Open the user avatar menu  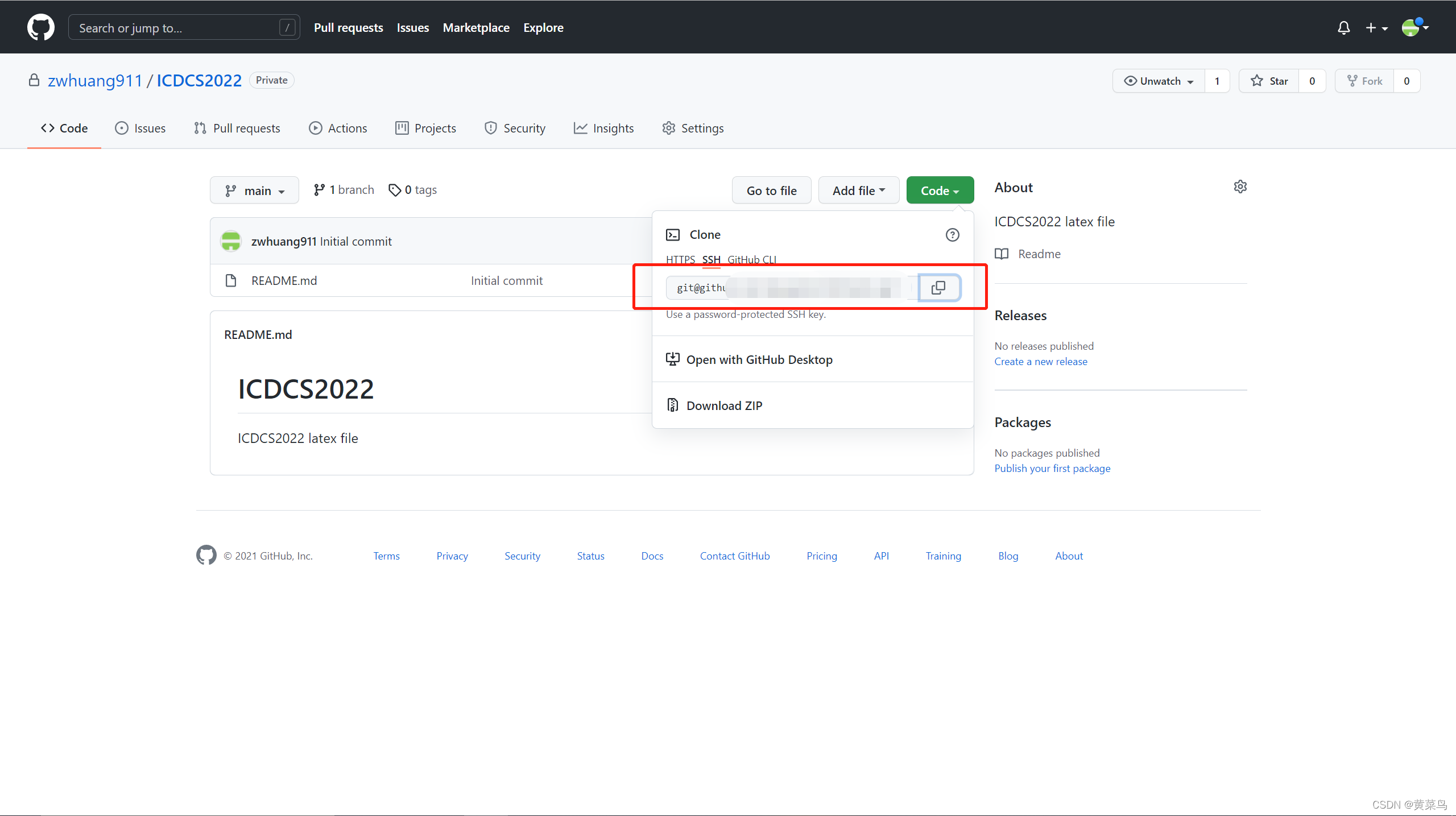point(1415,27)
